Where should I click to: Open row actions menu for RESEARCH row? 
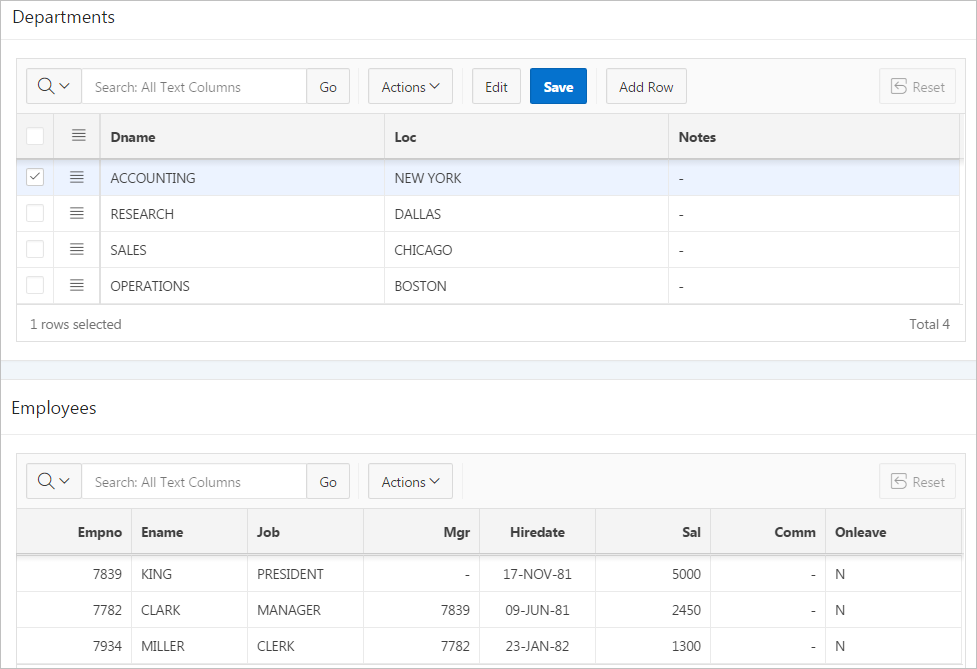pyautogui.click(x=77, y=213)
